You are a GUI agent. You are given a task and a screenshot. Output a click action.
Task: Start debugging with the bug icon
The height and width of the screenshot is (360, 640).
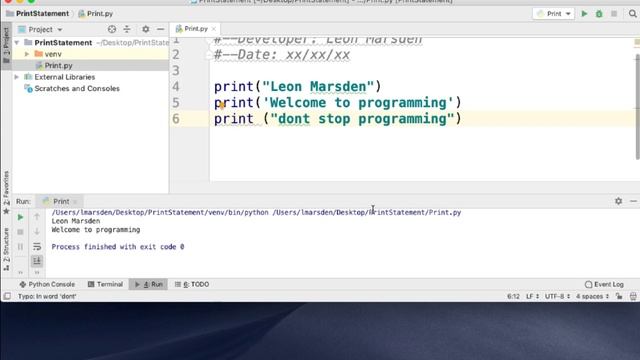click(x=599, y=14)
